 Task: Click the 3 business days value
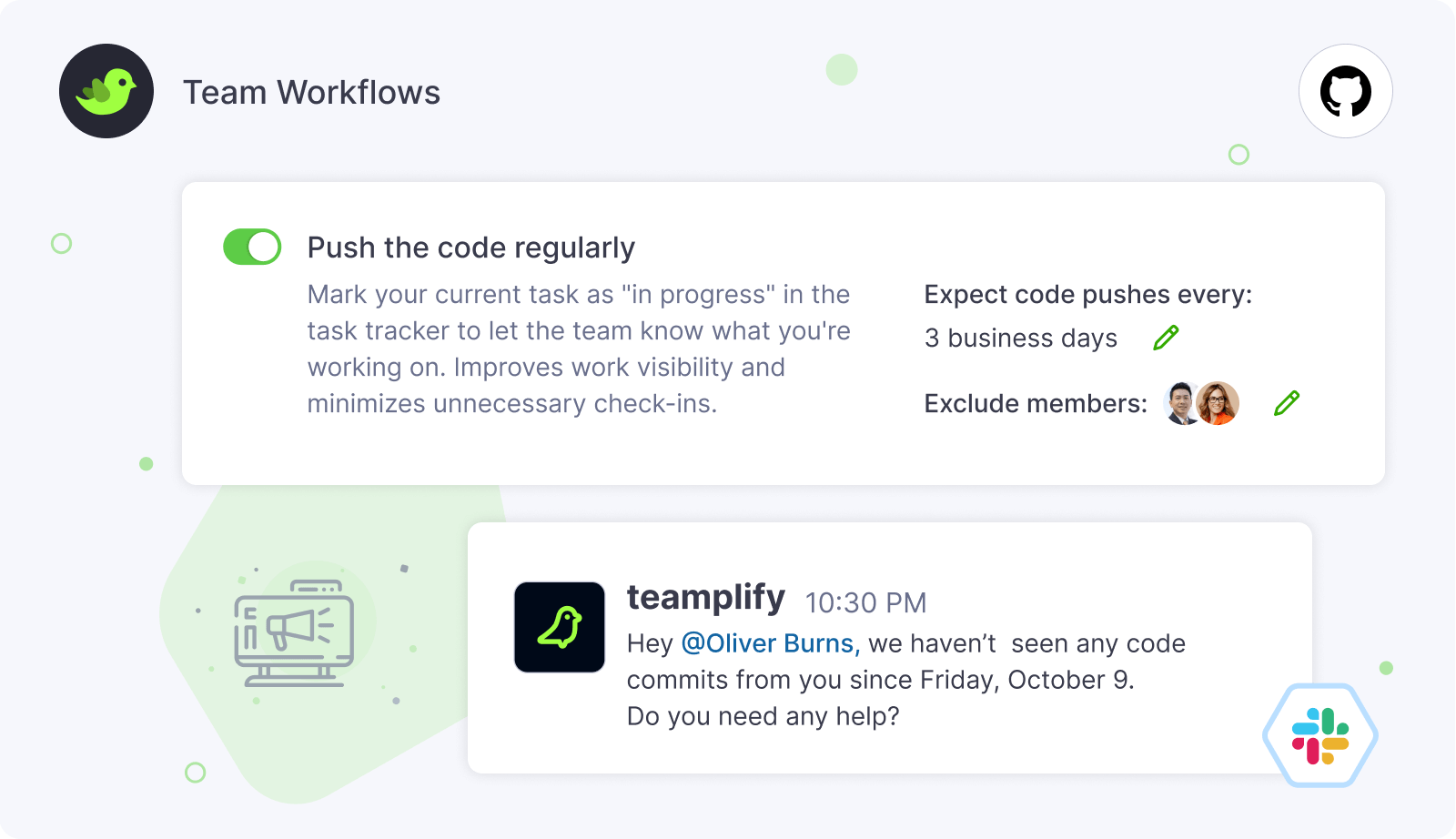[x=1020, y=338]
